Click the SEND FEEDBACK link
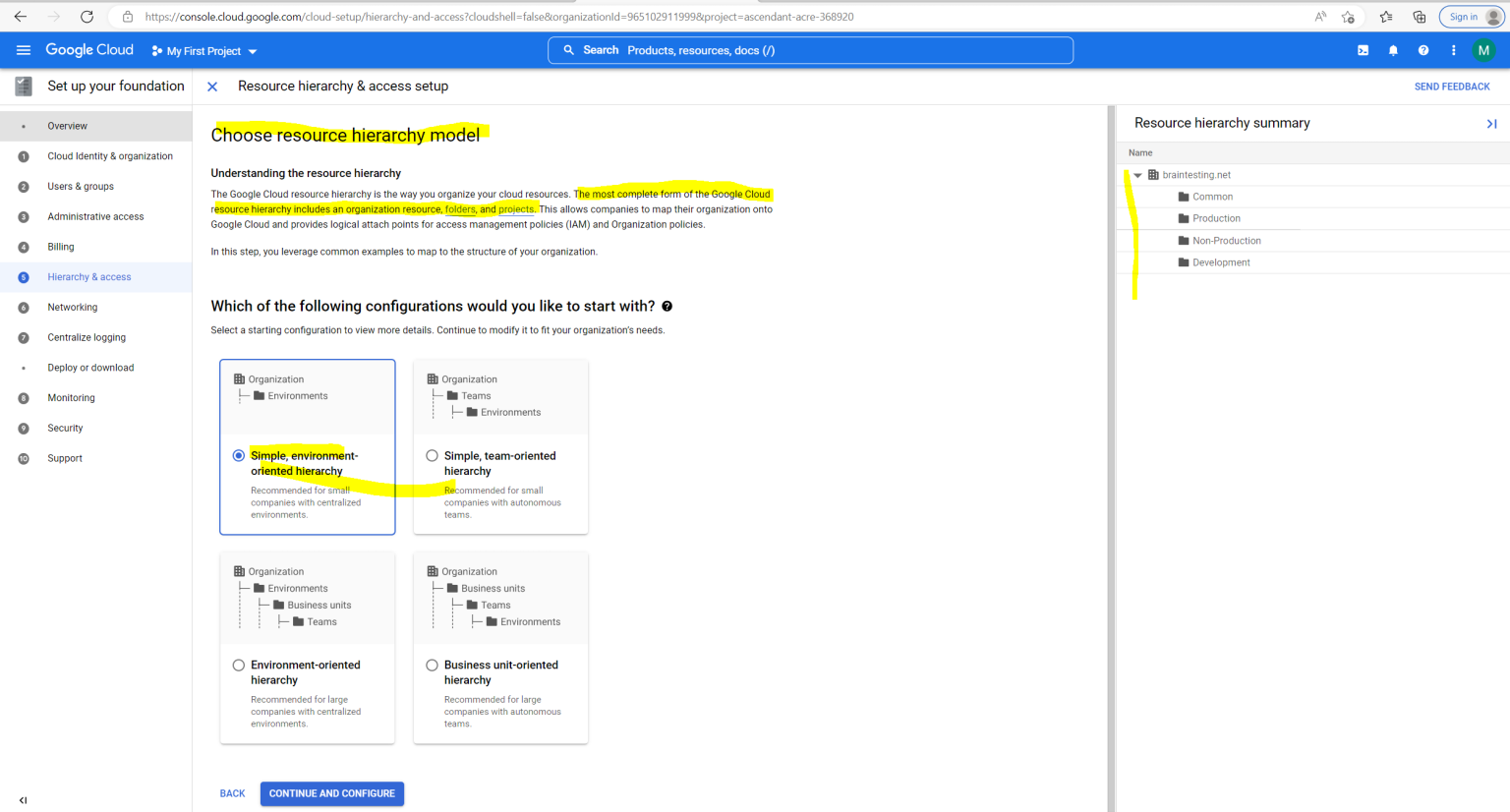Screen dimensions: 1510x812 (1452, 86)
